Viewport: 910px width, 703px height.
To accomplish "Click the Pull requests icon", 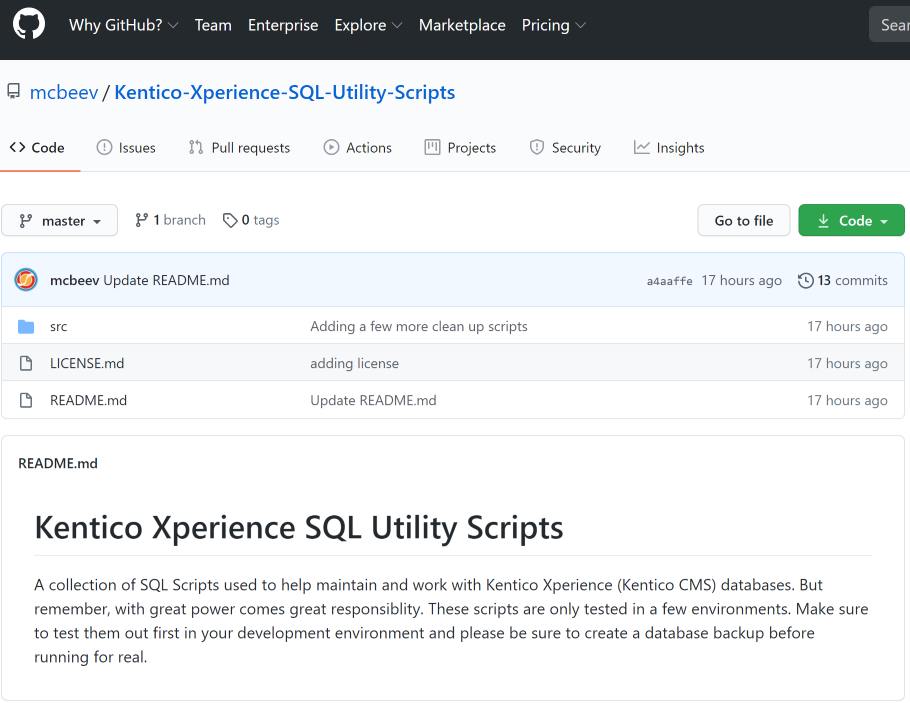I will (x=196, y=147).
